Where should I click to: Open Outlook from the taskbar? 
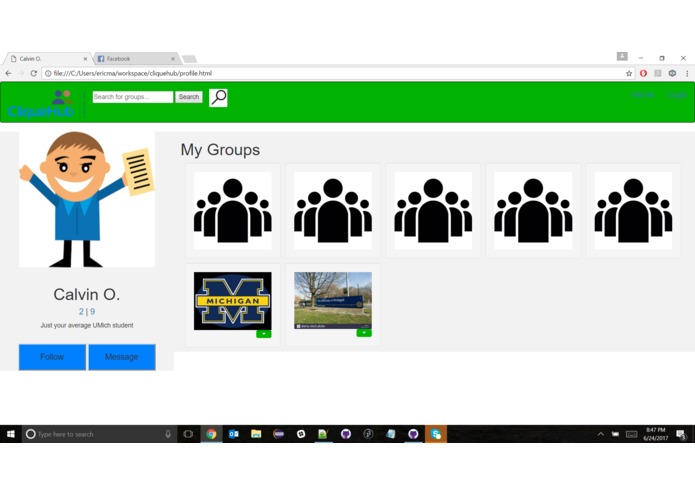click(x=234, y=434)
